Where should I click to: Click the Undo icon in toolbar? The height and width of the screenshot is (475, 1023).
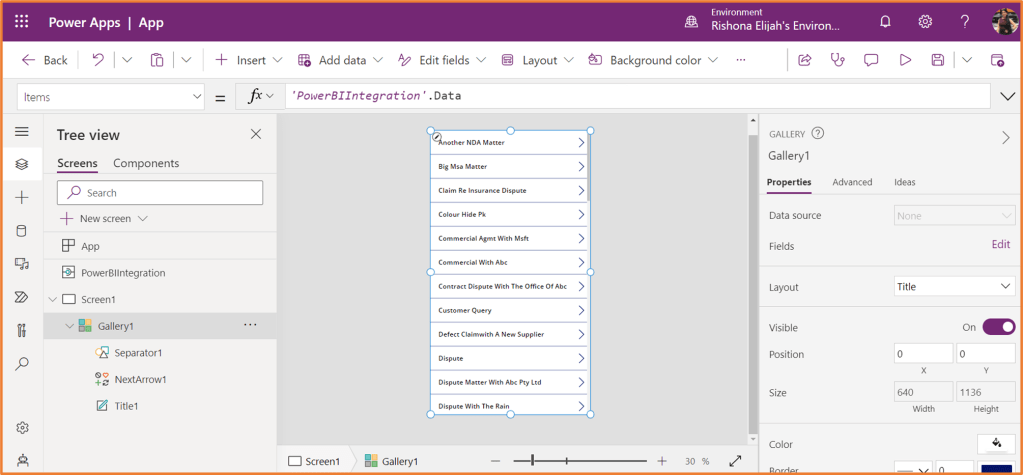click(97, 60)
